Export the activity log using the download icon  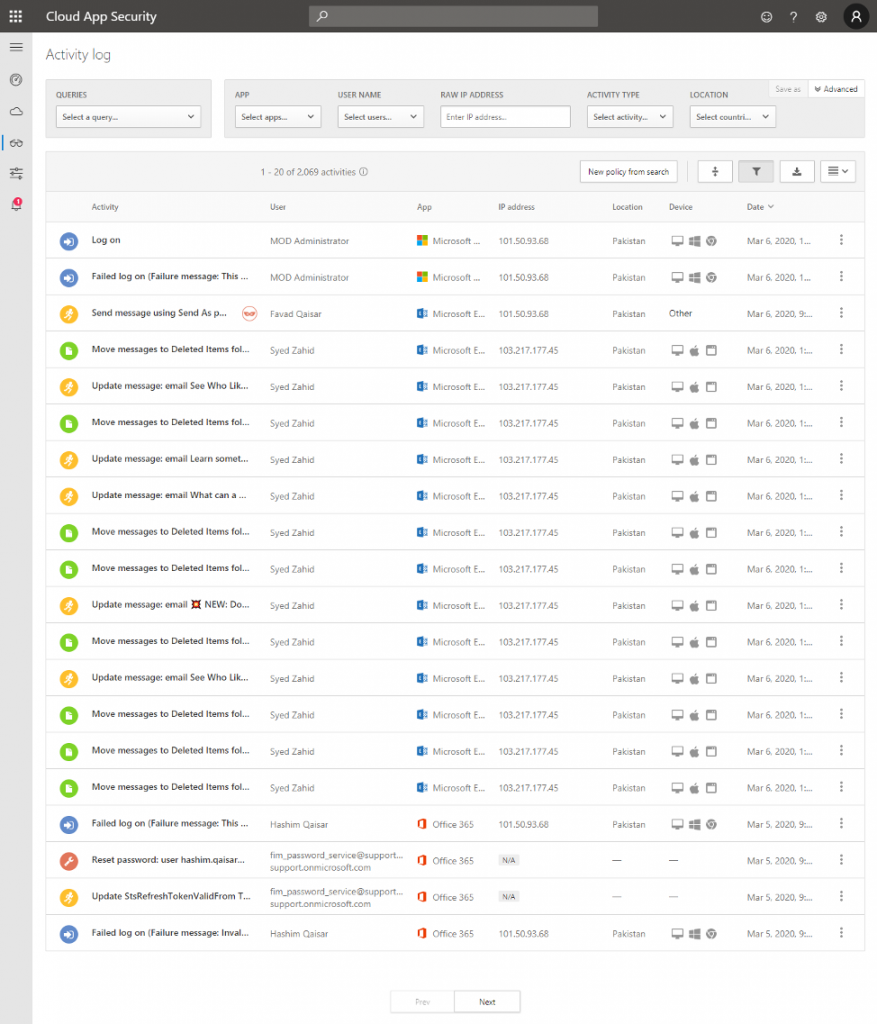[x=796, y=171]
